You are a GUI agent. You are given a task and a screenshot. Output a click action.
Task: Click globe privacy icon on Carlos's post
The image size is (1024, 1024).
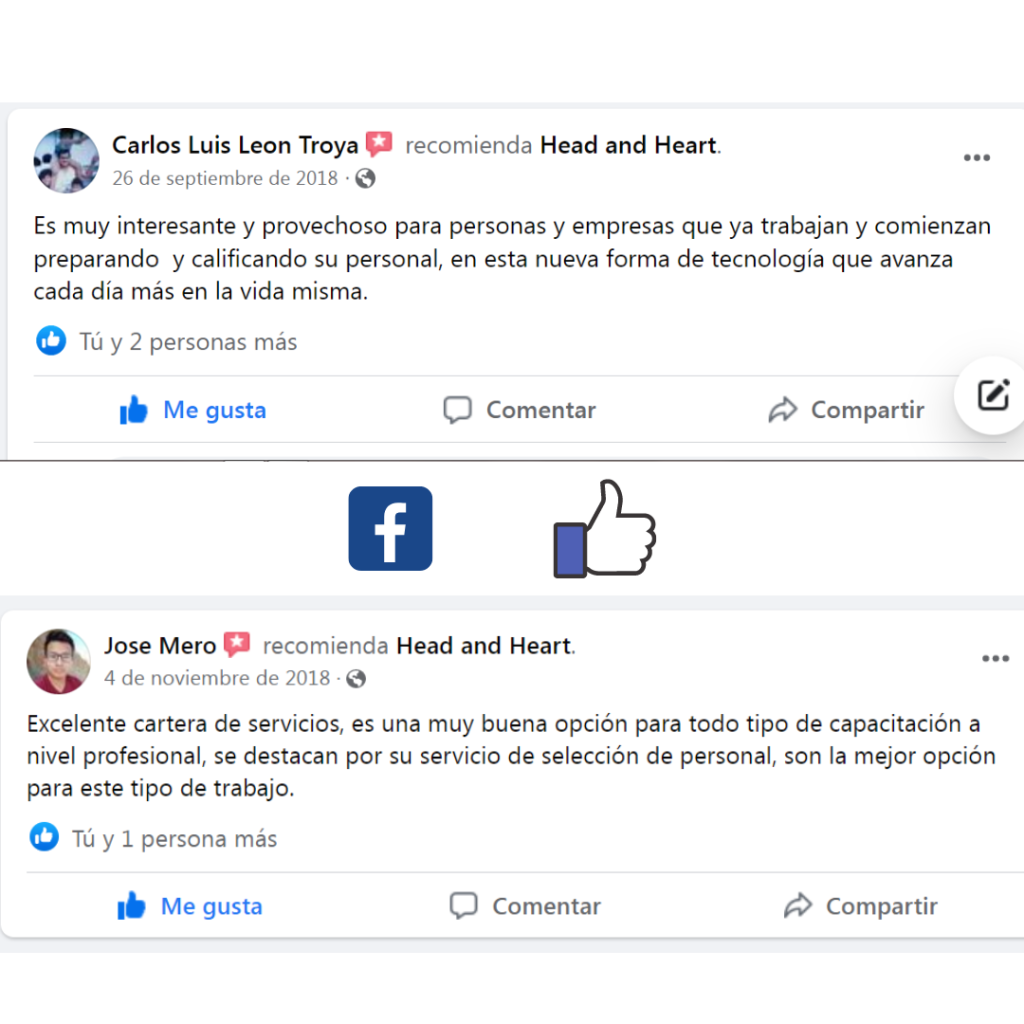(x=365, y=178)
